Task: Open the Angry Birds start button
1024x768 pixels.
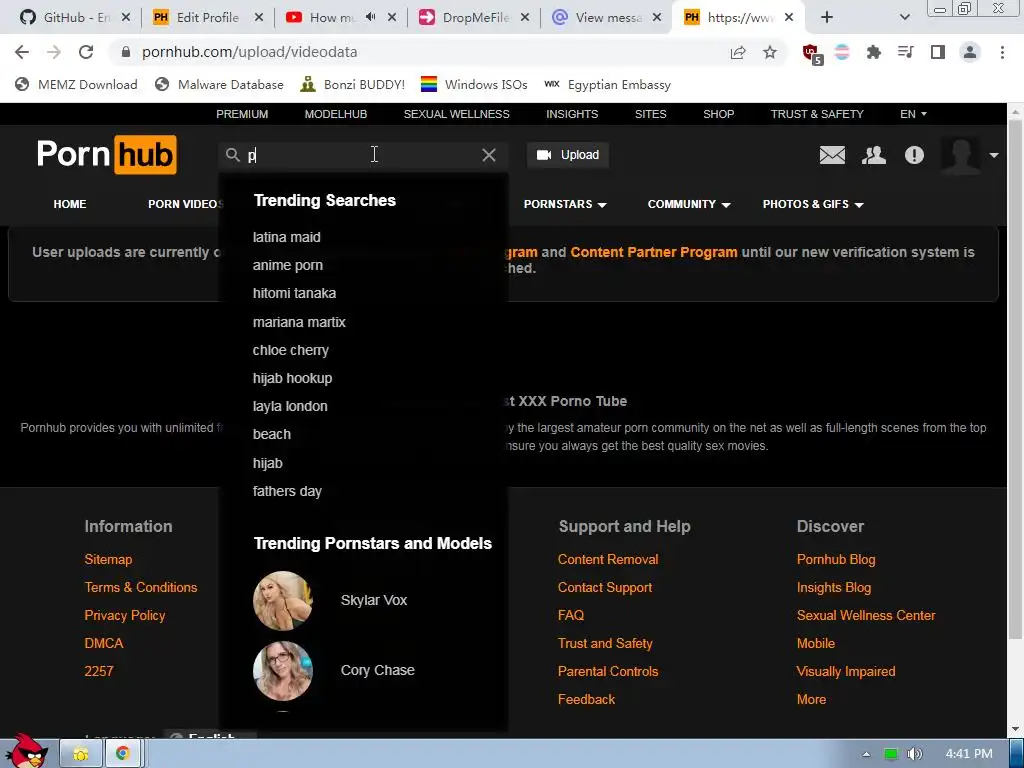Action: [26, 750]
